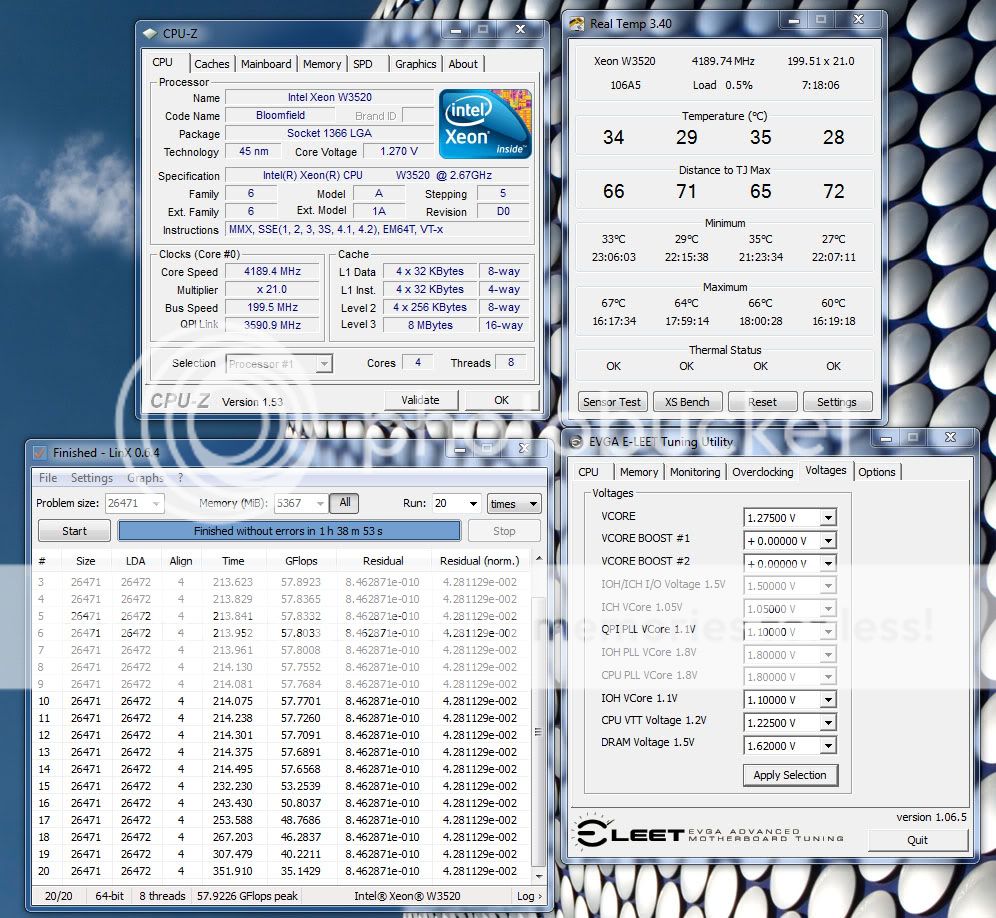This screenshot has height=918, width=996.
Task: Click the Quit button in E-LEET
Action: pos(917,840)
